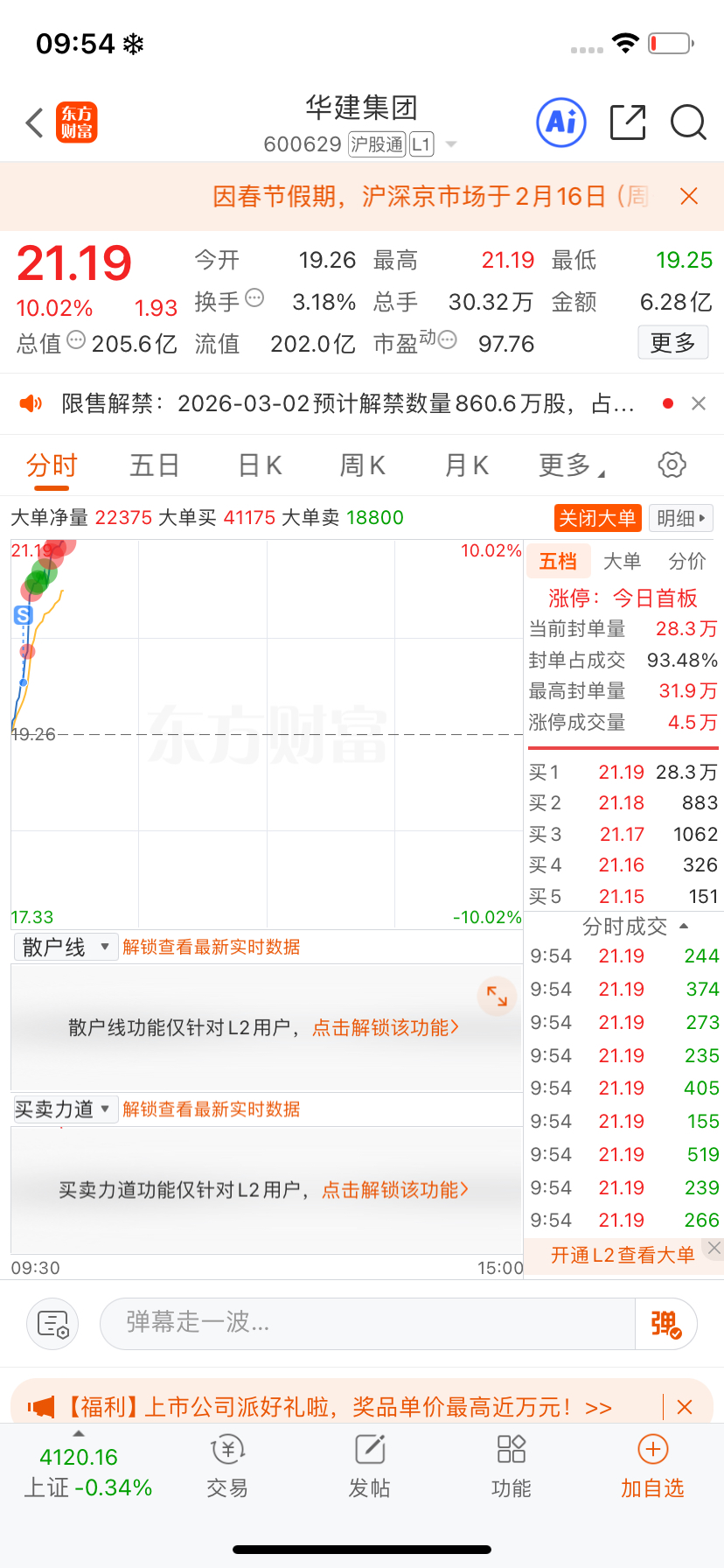The height and width of the screenshot is (1568, 724).
Task: Select the 分价 tab
Action: click(x=686, y=561)
